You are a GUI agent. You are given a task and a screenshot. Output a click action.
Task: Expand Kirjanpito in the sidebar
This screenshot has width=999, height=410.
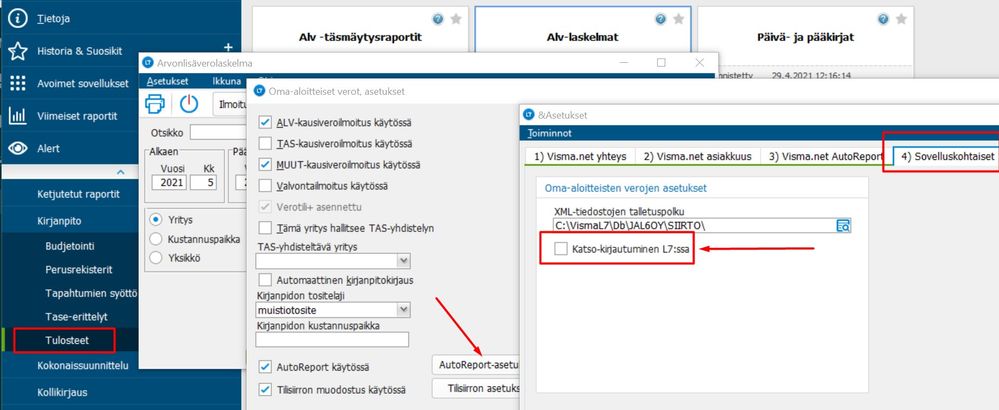click(59, 221)
